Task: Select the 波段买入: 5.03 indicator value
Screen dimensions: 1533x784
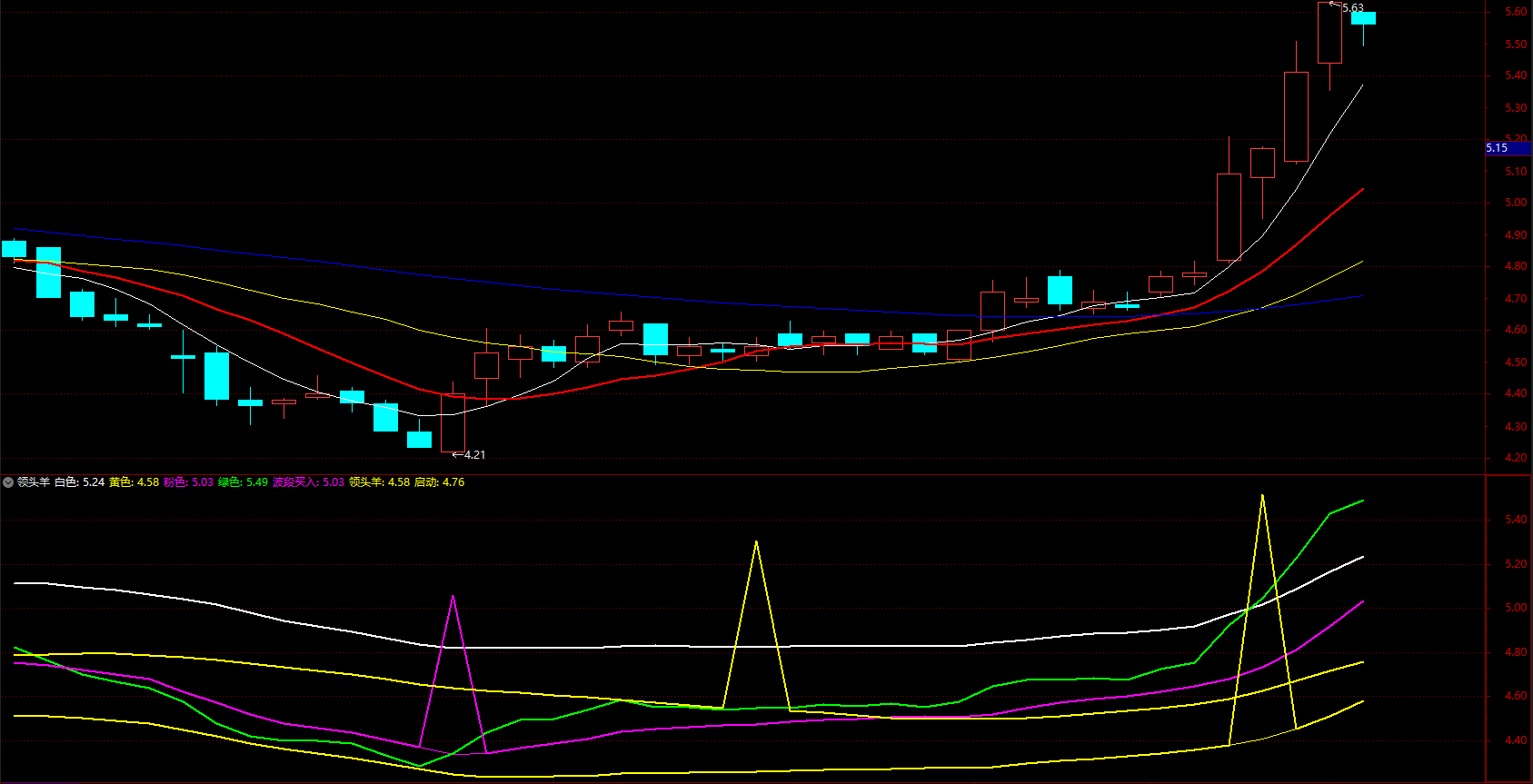Action: 308,482
